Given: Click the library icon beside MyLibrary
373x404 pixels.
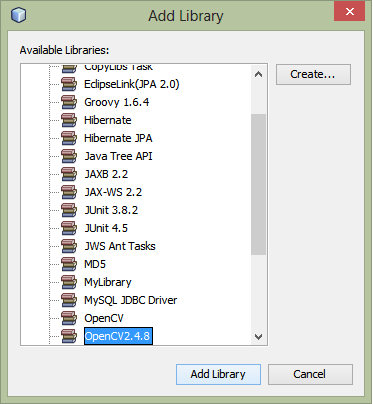Looking at the screenshot, I should coord(69,282).
